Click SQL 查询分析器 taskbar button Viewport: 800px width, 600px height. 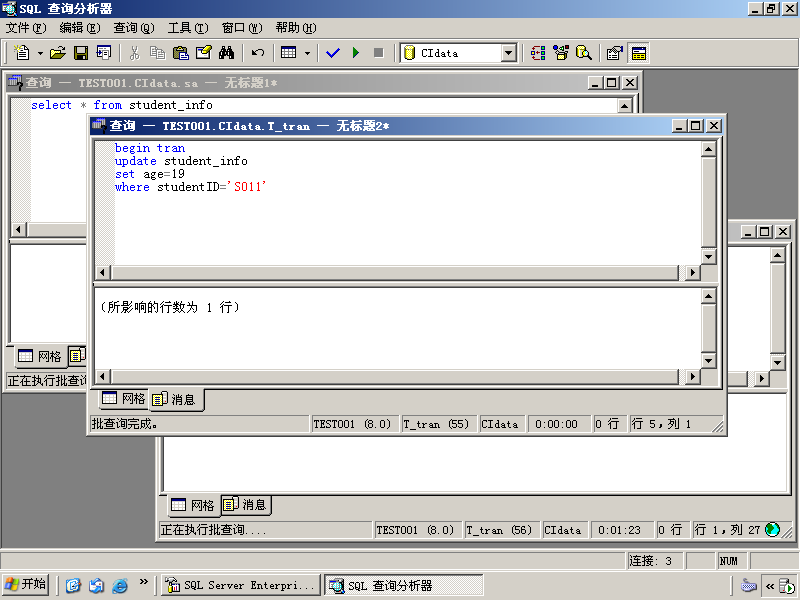(x=404, y=585)
